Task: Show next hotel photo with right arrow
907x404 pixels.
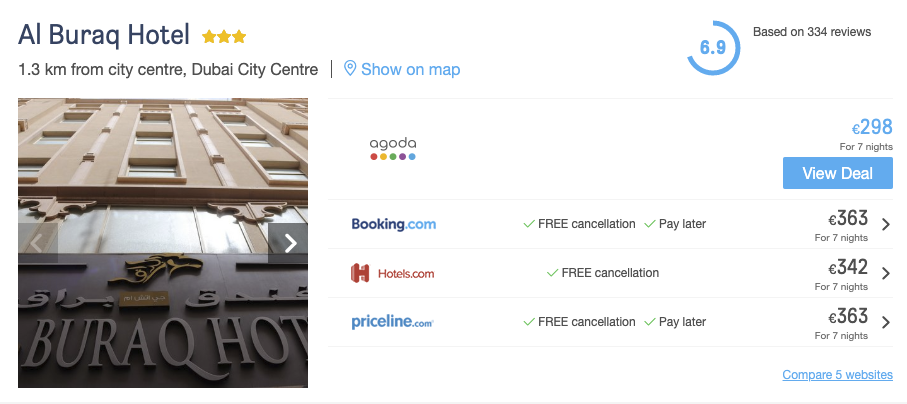Action: tap(290, 243)
